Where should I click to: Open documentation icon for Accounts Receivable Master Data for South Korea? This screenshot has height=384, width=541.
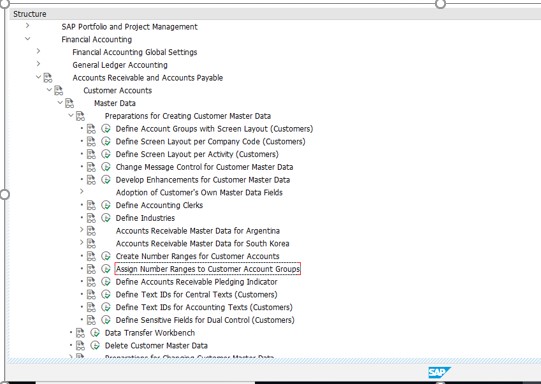[x=91, y=244]
